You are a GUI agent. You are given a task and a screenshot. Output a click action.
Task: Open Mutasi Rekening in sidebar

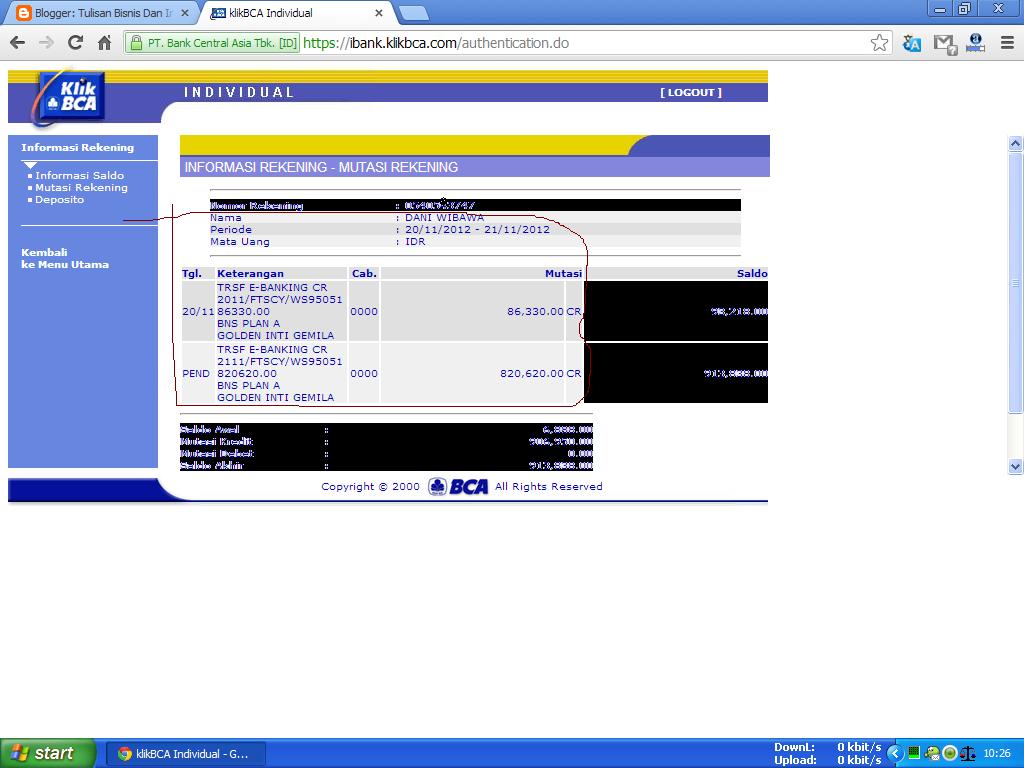click(81, 187)
